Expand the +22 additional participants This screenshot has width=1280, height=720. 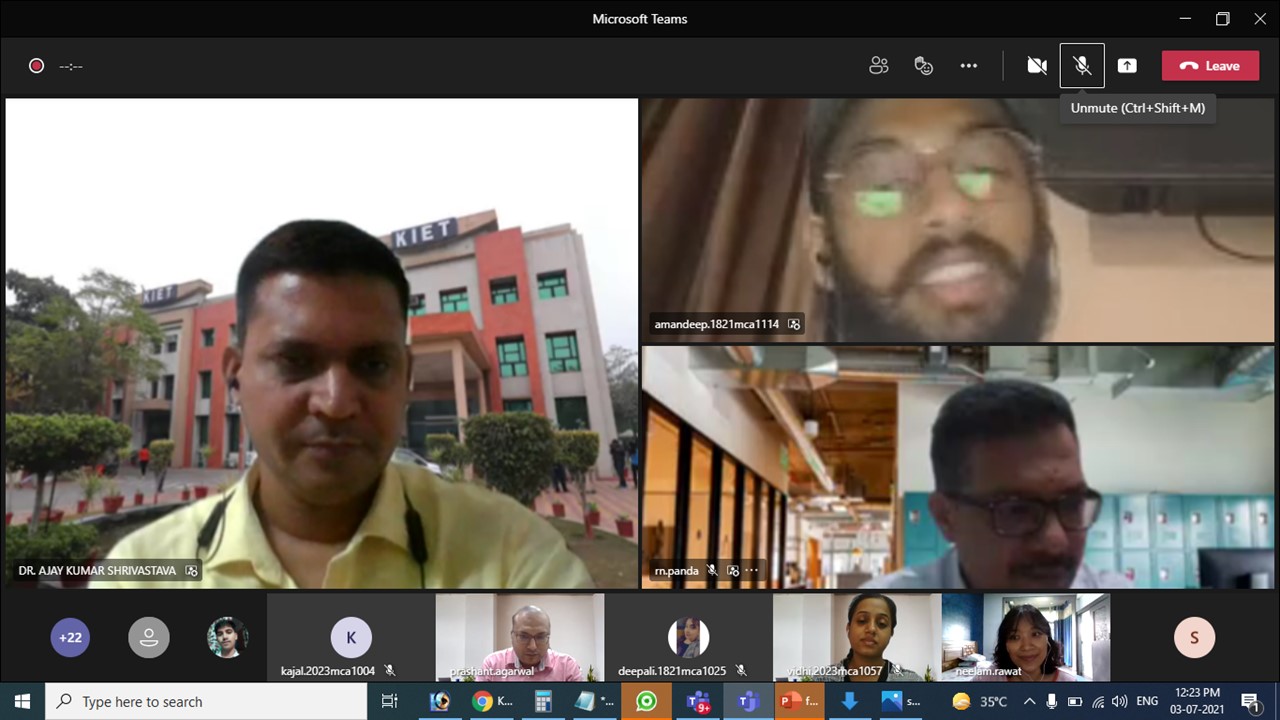70,637
